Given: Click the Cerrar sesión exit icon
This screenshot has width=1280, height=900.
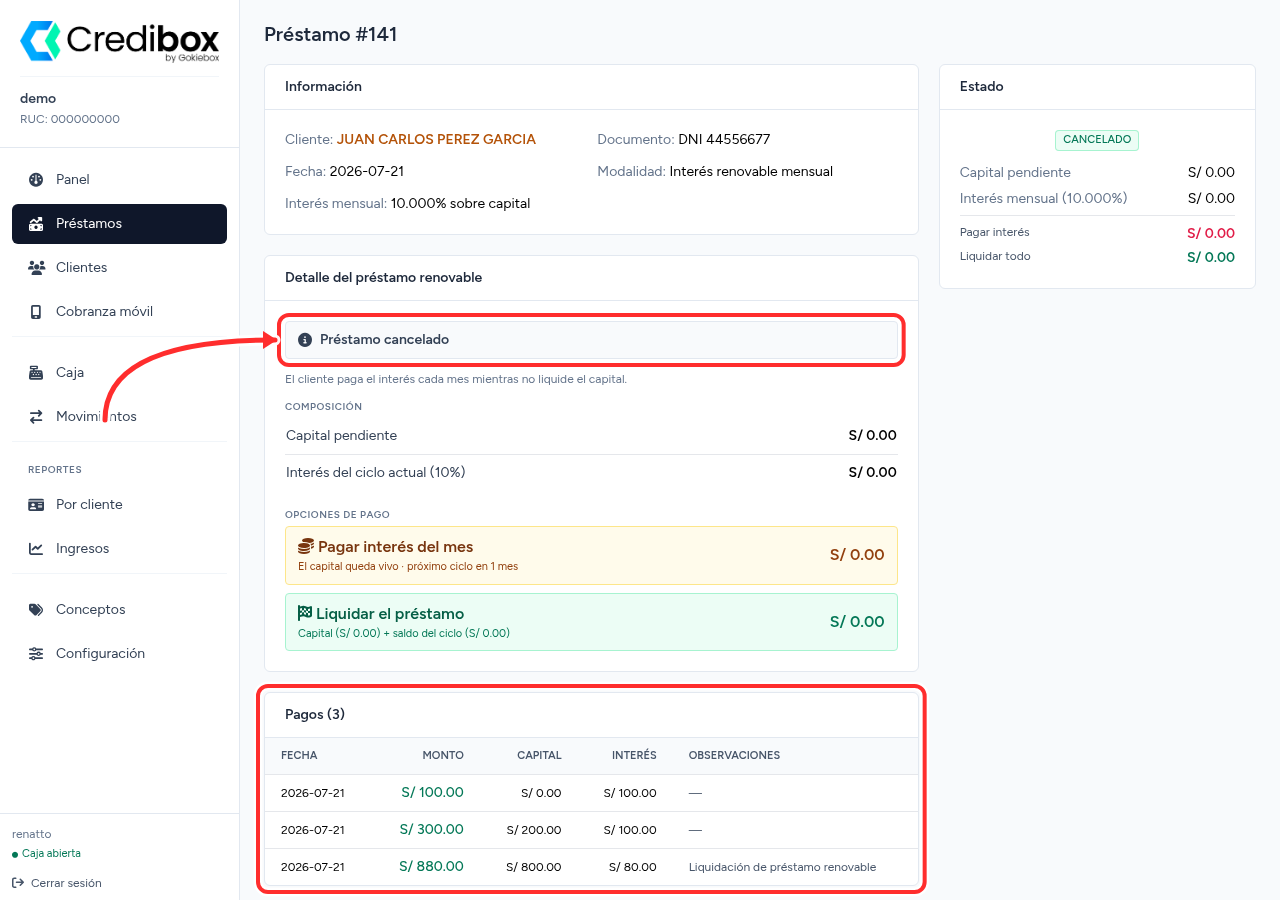Looking at the screenshot, I should 18,883.
